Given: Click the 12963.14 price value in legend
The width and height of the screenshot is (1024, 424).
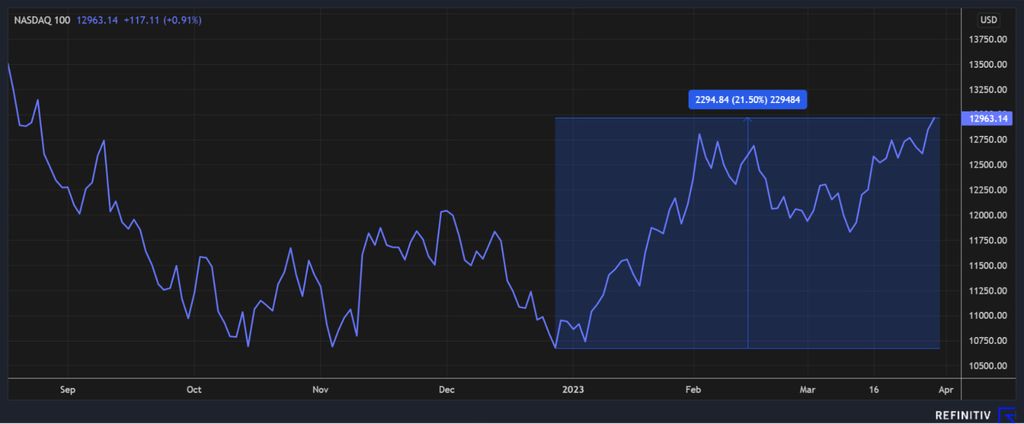Looking at the screenshot, I should [x=97, y=20].
